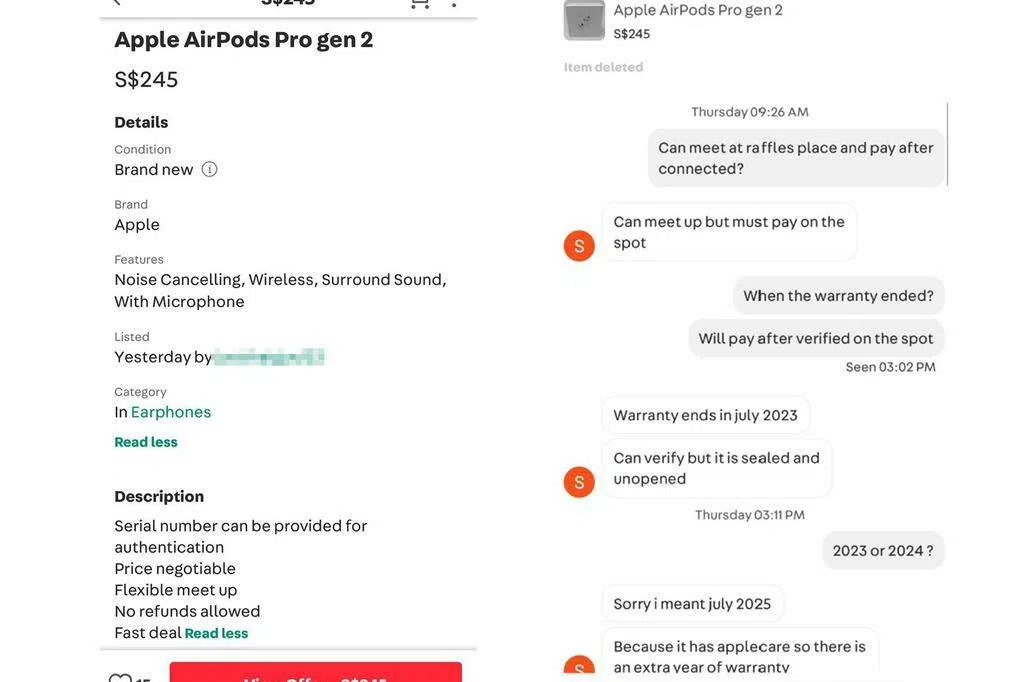
Task: Collapse details with Read less under Category
Action: [x=146, y=442]
